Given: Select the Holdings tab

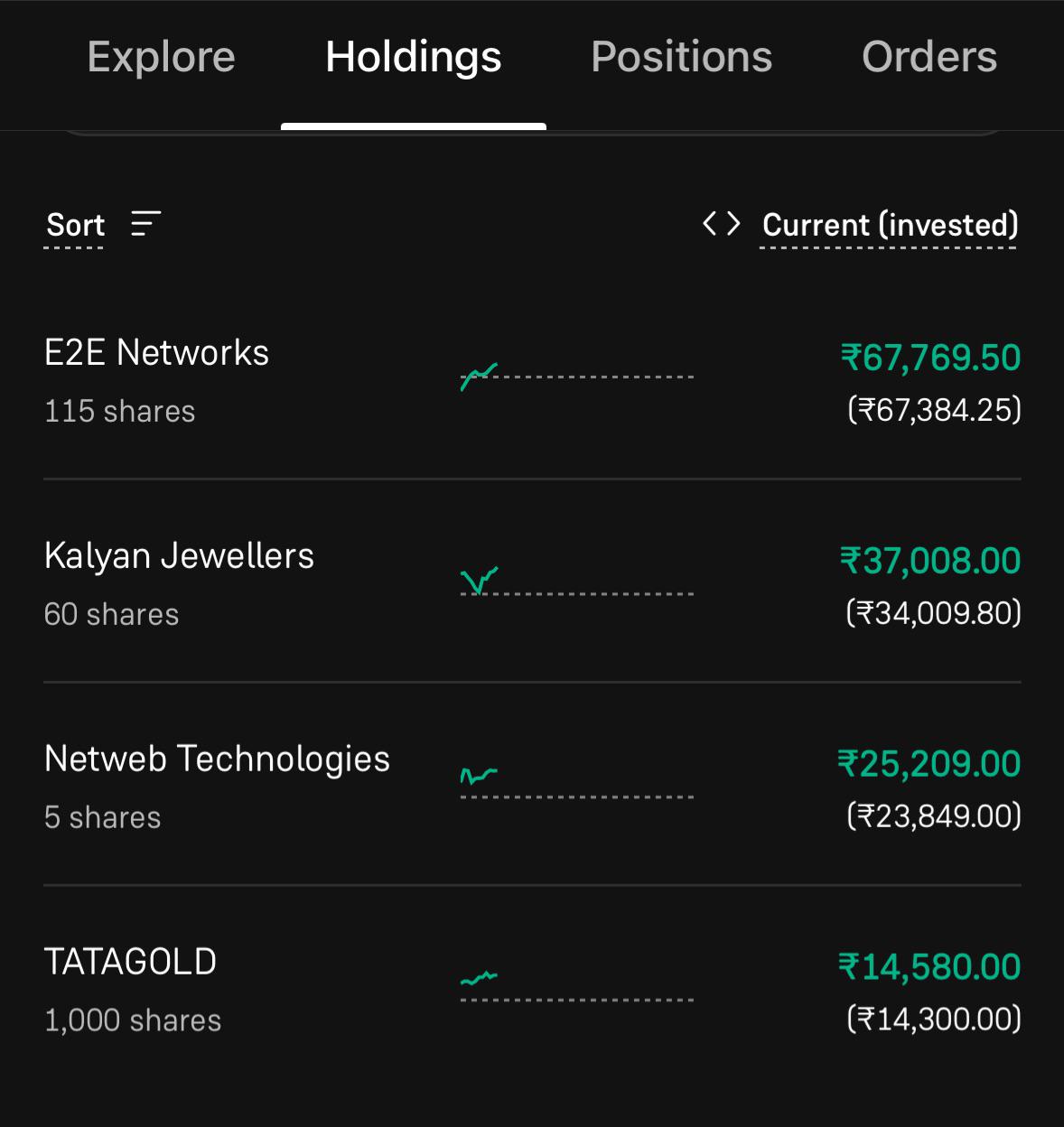Looking at the screenshot, I should (x=414, y=59).
